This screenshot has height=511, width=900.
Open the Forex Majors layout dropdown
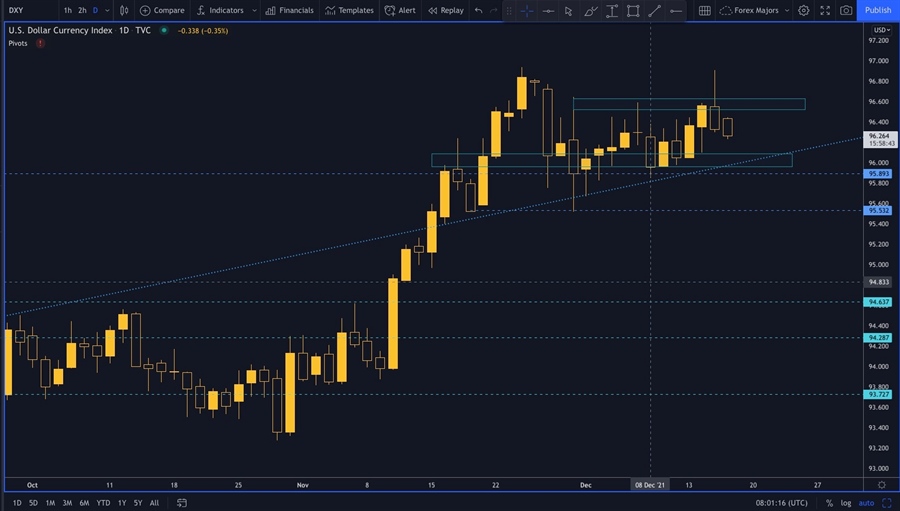click(753, 10)
